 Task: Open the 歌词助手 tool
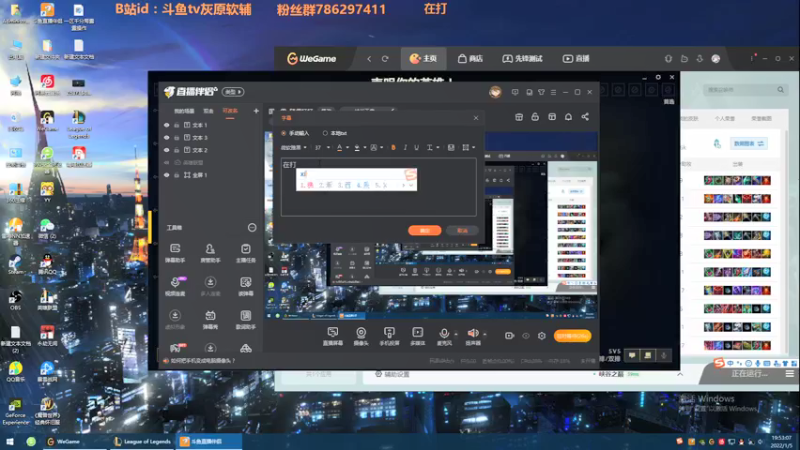coord(245,319)
